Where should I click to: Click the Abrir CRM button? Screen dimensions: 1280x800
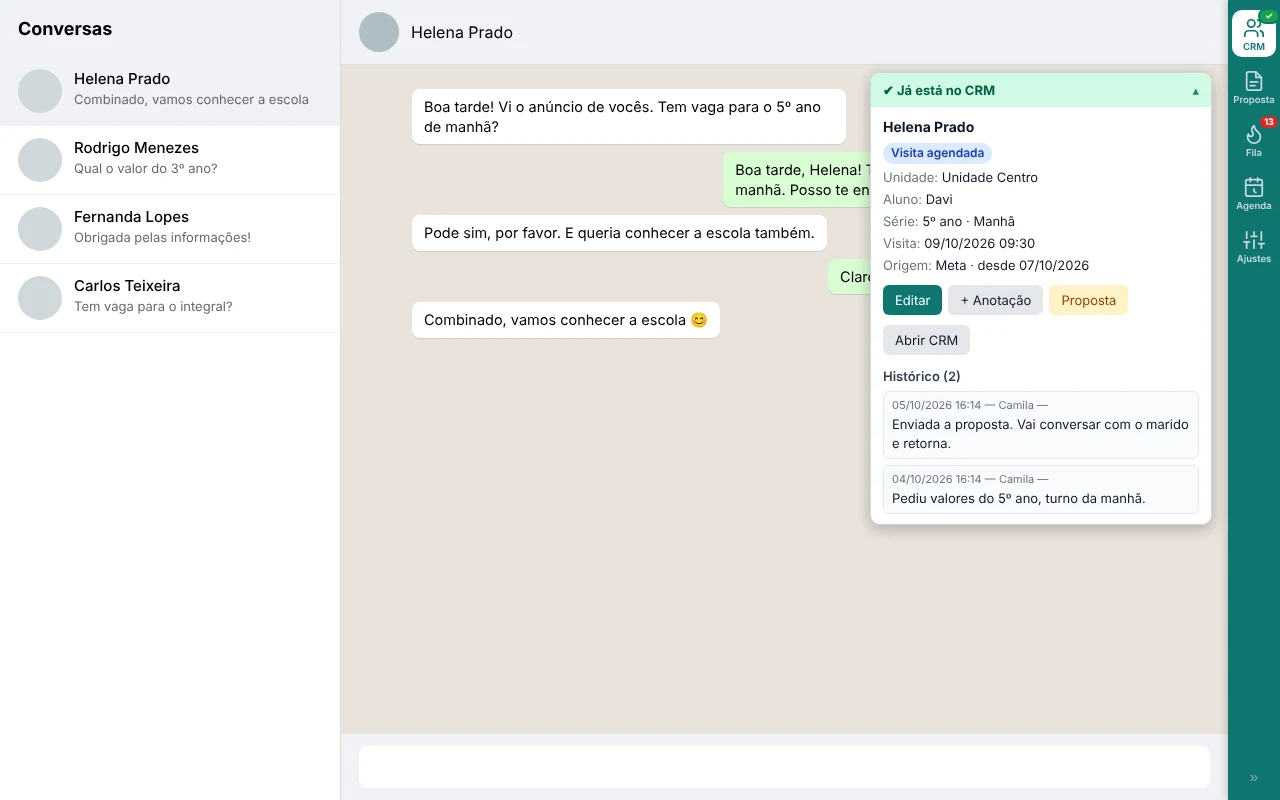926,340
